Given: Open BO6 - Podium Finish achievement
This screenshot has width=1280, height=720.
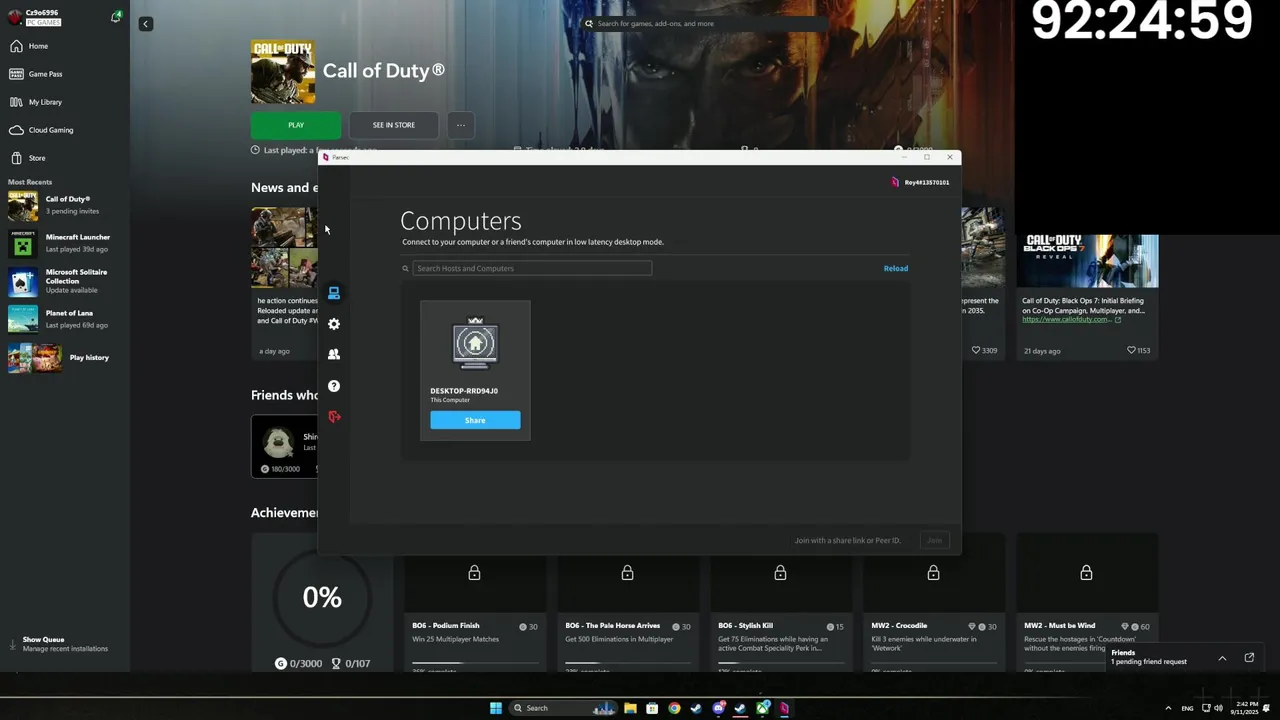Looking at the screenshot, I should (x=475, y=600).
